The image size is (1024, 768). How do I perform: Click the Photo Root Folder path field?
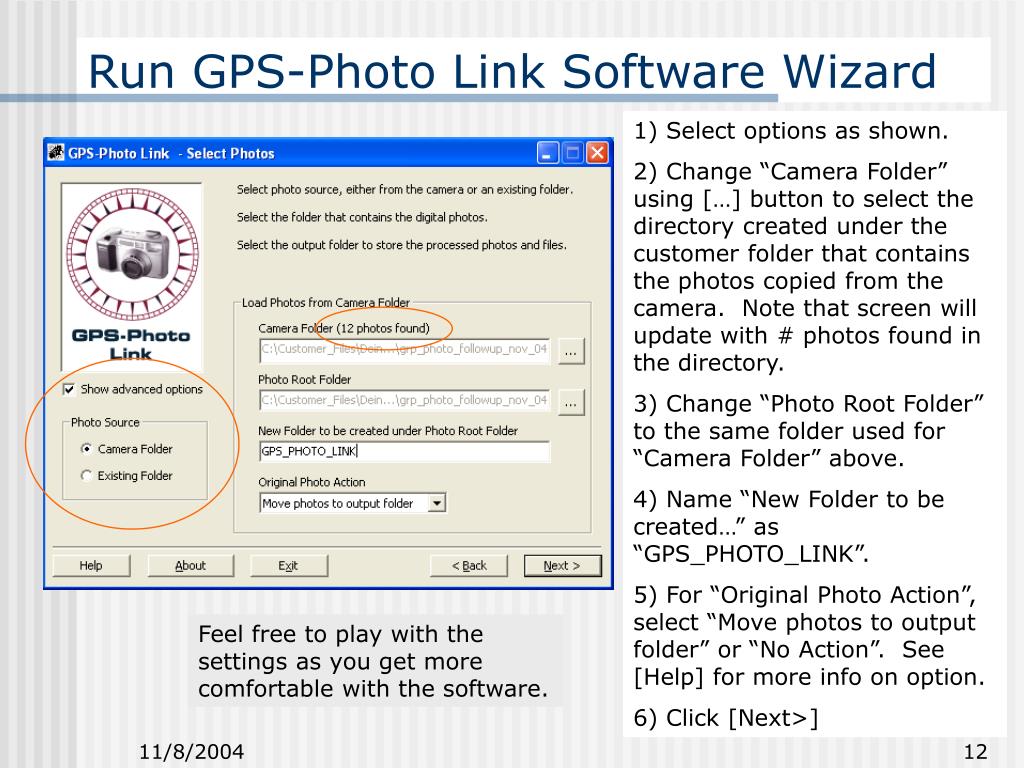pyautogui.click(x=404, y=400)
